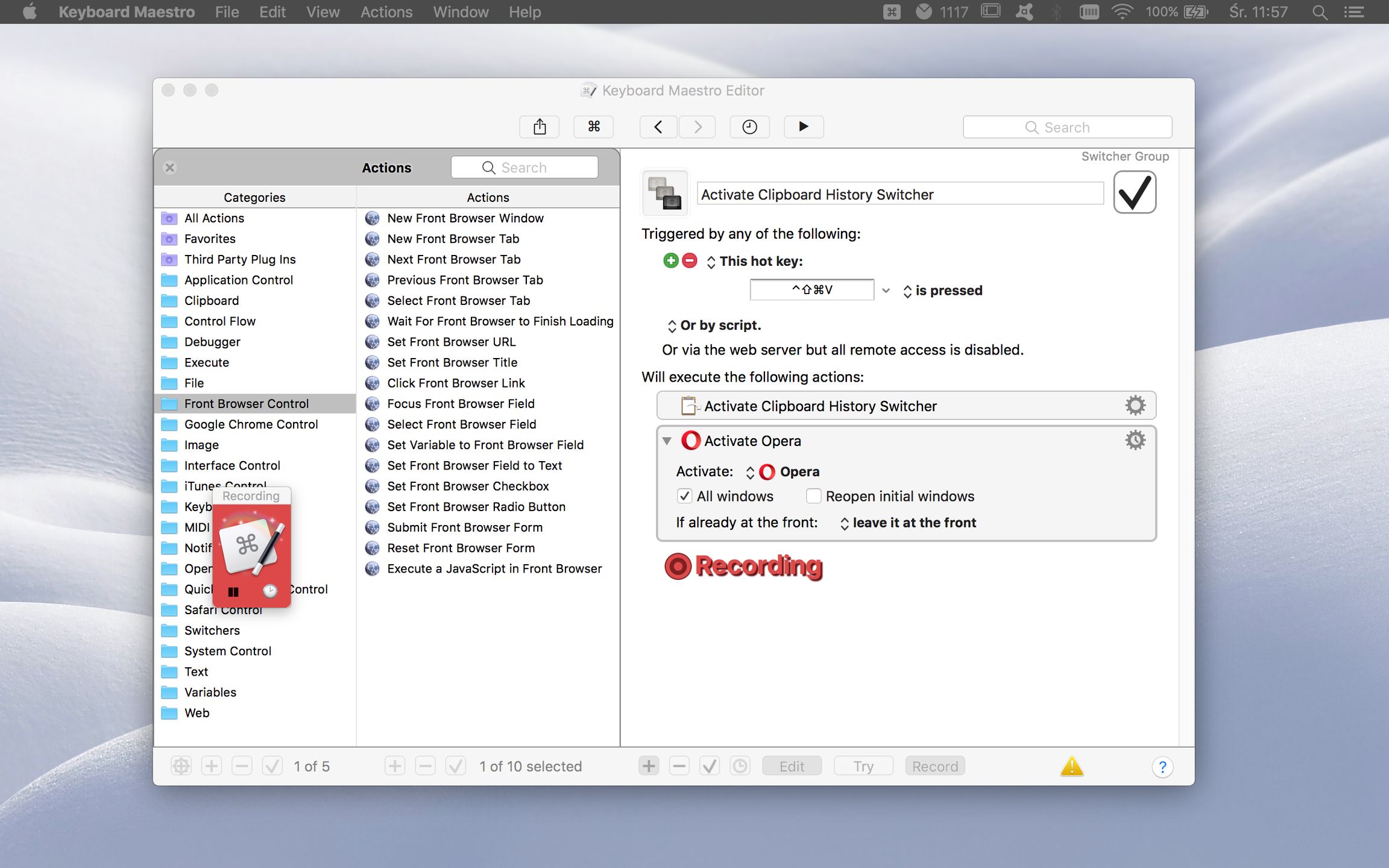Viewport: 1389px width, 868px height.
Task: Click the green add trigger plus icon
Action: [x=670, y=260]
